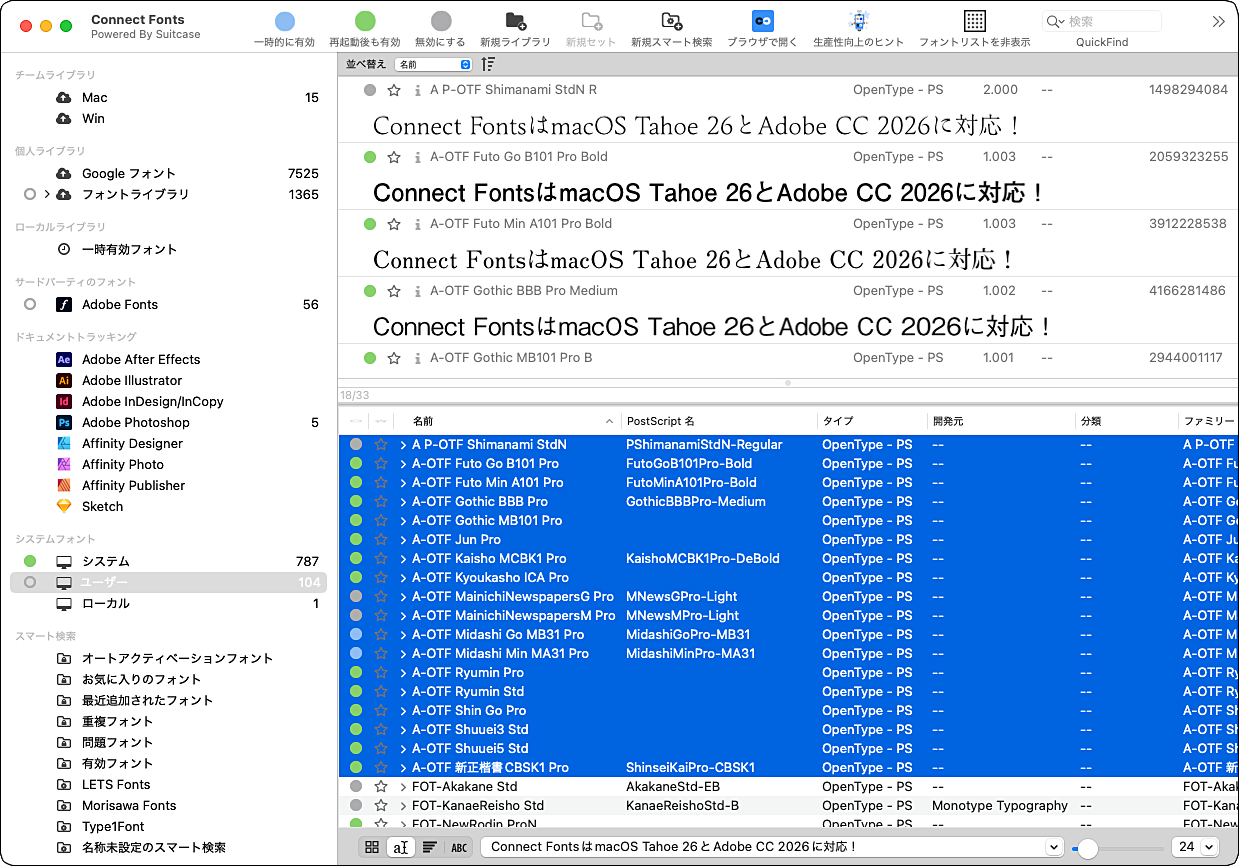Viewport: 1239px width, 866px height.
Task: Expand A-OTF Shin Go Pro family
Action: pyautogui.click(x=403, y=710)
